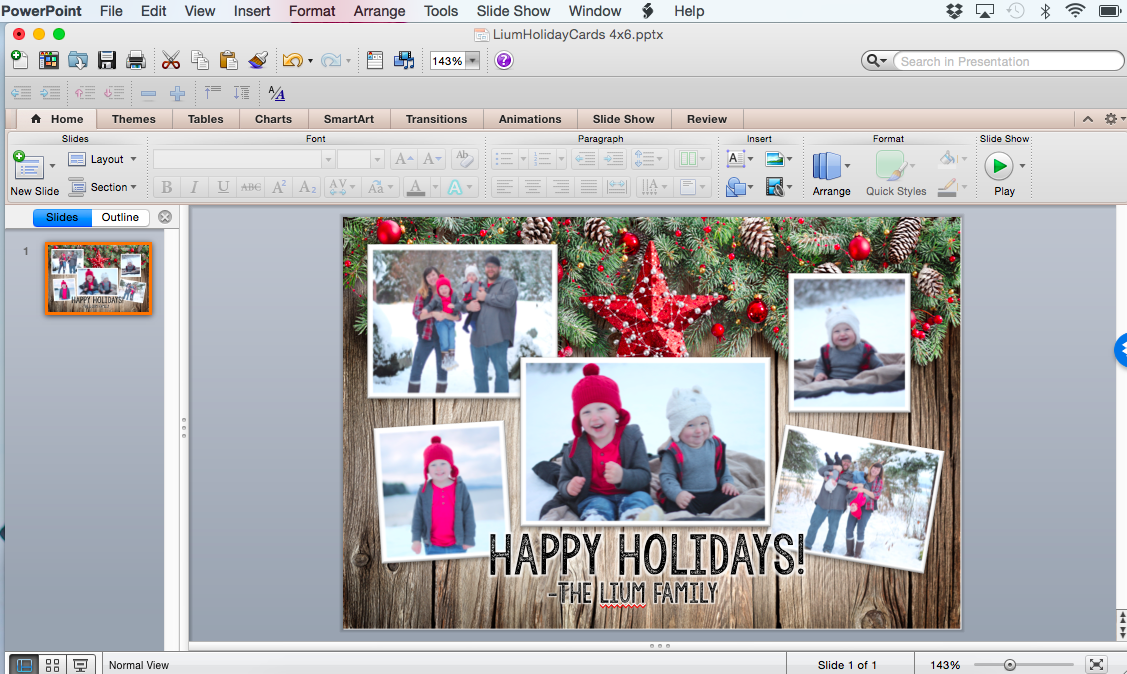Click the Insert Picture icon

coord(774,159)
